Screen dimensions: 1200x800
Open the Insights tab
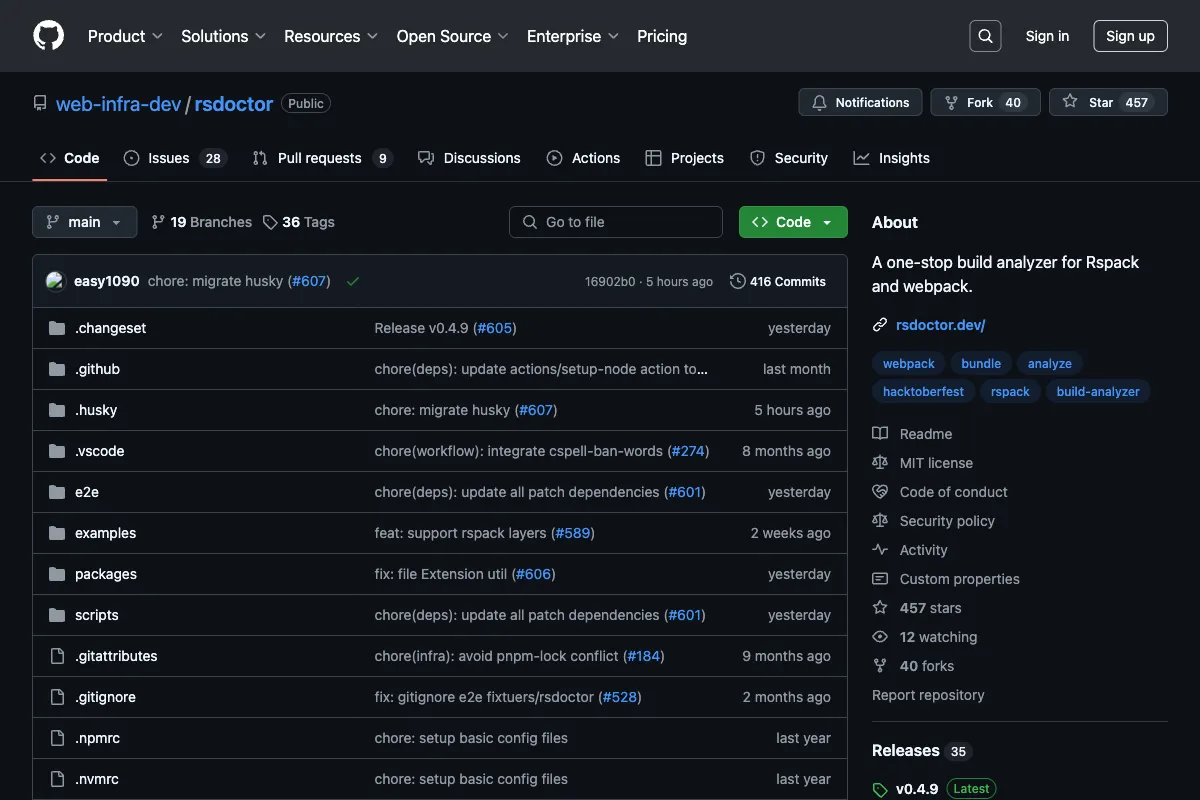coord(891,158)
